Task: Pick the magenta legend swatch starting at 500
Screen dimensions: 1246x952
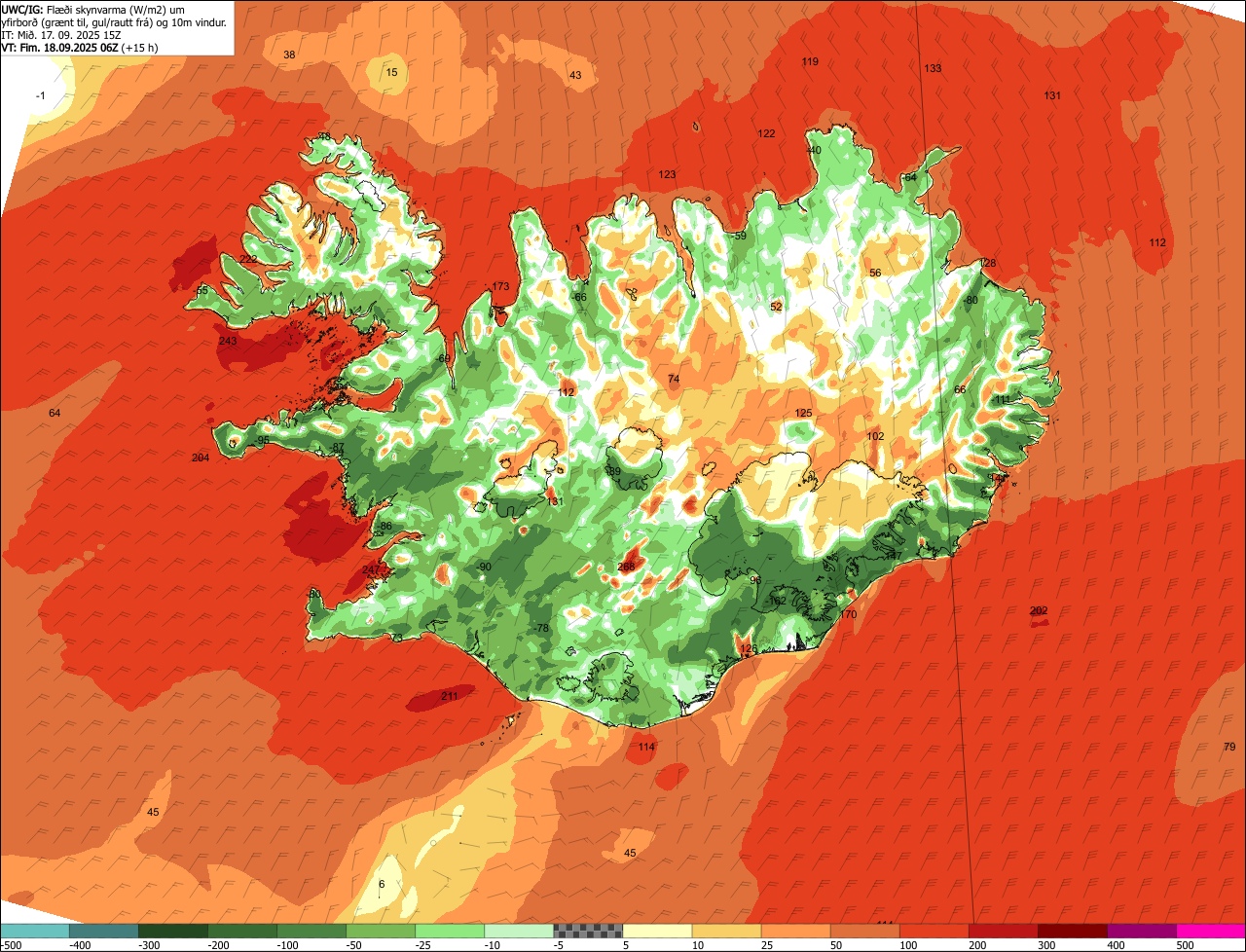Action: point(1211,931)
